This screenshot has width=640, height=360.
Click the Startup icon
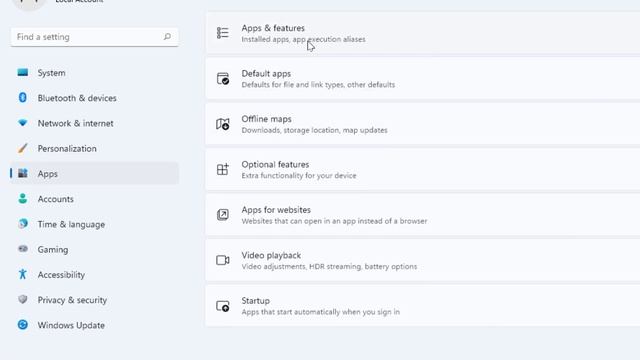[222, 306]
